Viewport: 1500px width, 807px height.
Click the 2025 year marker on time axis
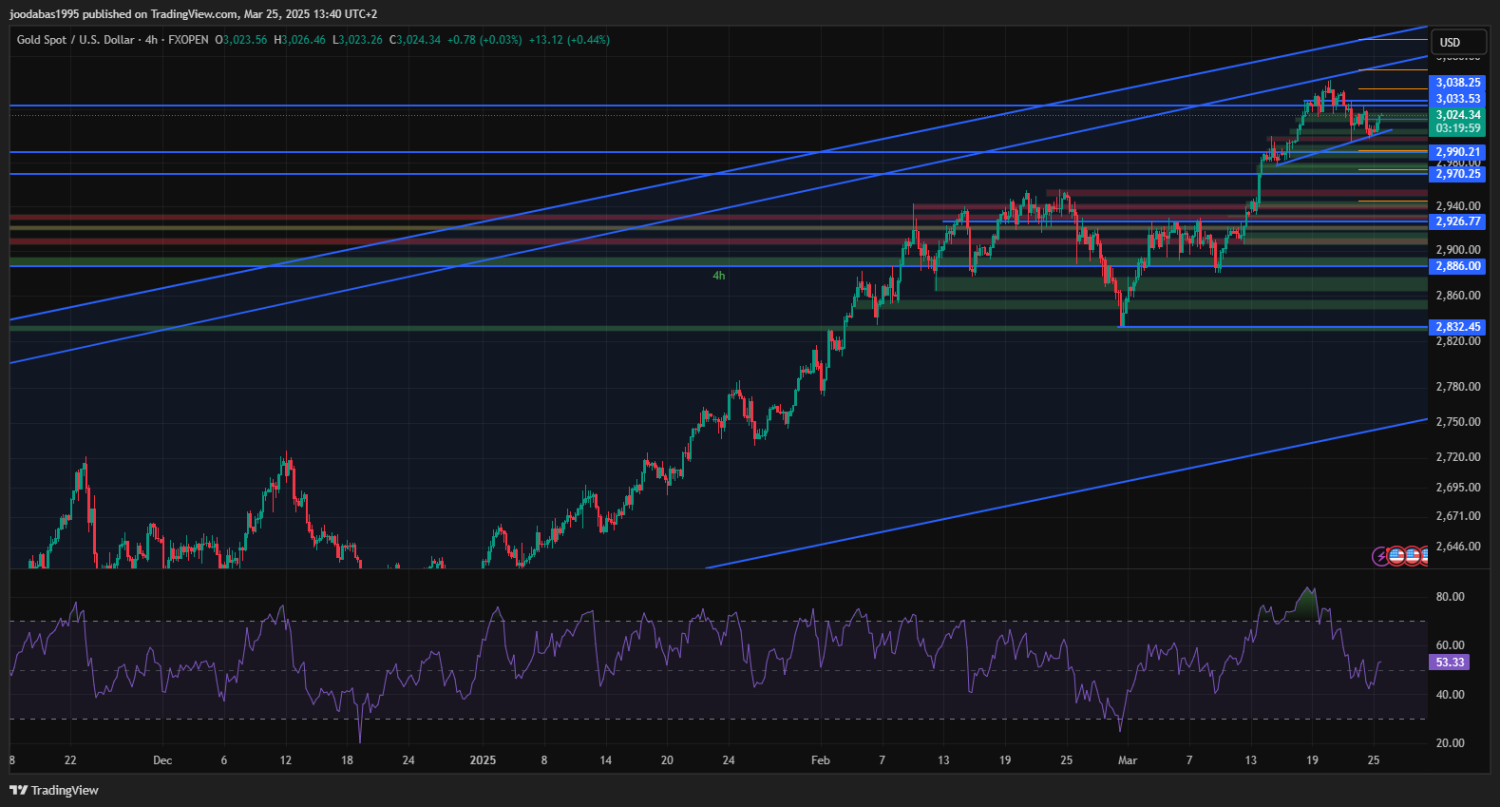click(482, 760)
